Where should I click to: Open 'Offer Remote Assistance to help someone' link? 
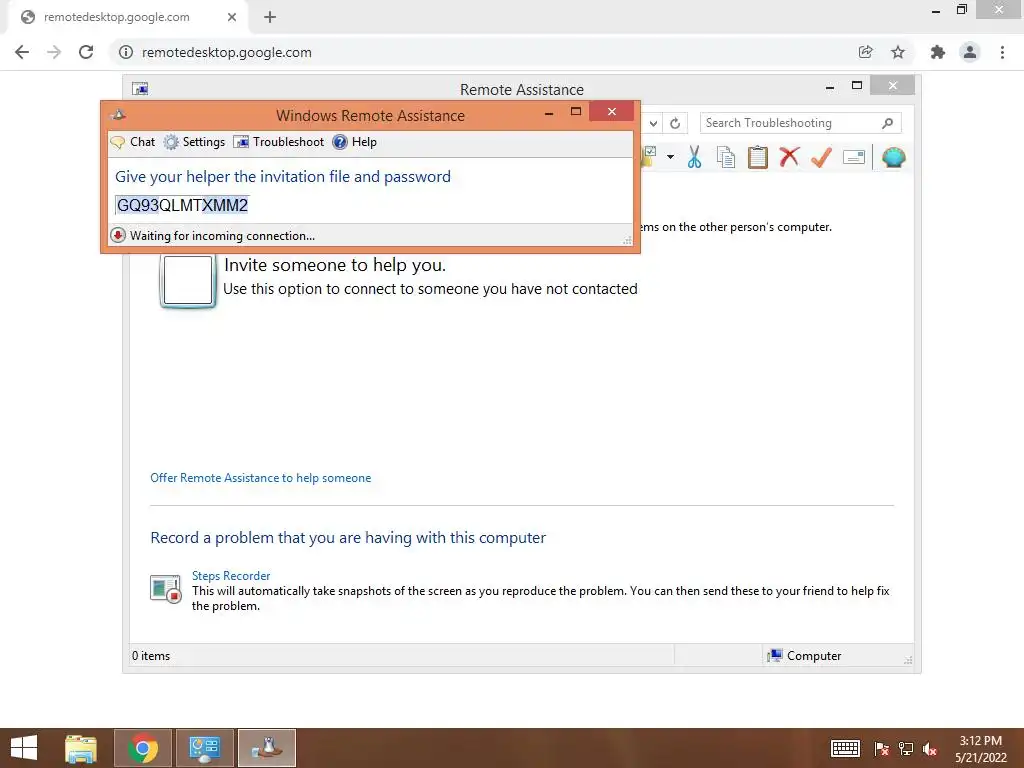[261, 477]
